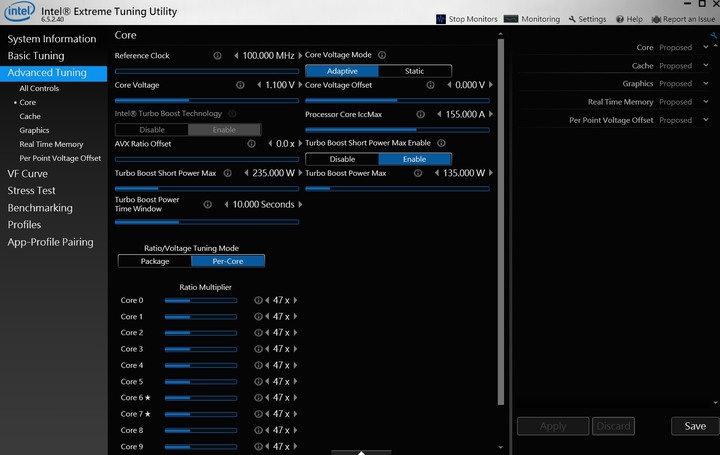This screenshot has width=720, height=455.
Task: Show info icon for Core 0 ratio
Action: click(x=259, y=300)
